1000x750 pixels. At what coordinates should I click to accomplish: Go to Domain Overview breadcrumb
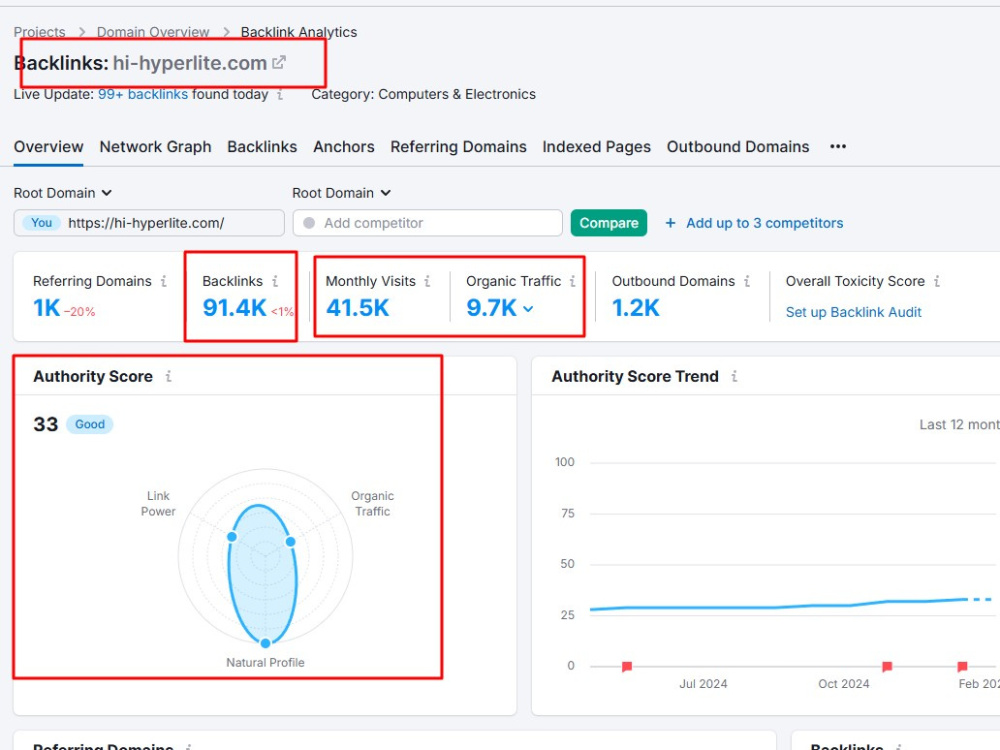[x=153, y=32]
